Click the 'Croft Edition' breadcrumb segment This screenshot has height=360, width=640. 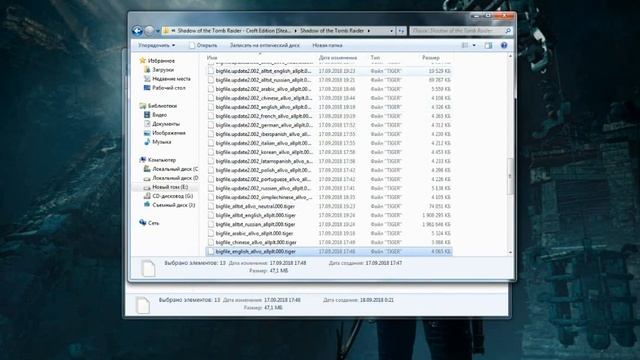tap(234, 31)
